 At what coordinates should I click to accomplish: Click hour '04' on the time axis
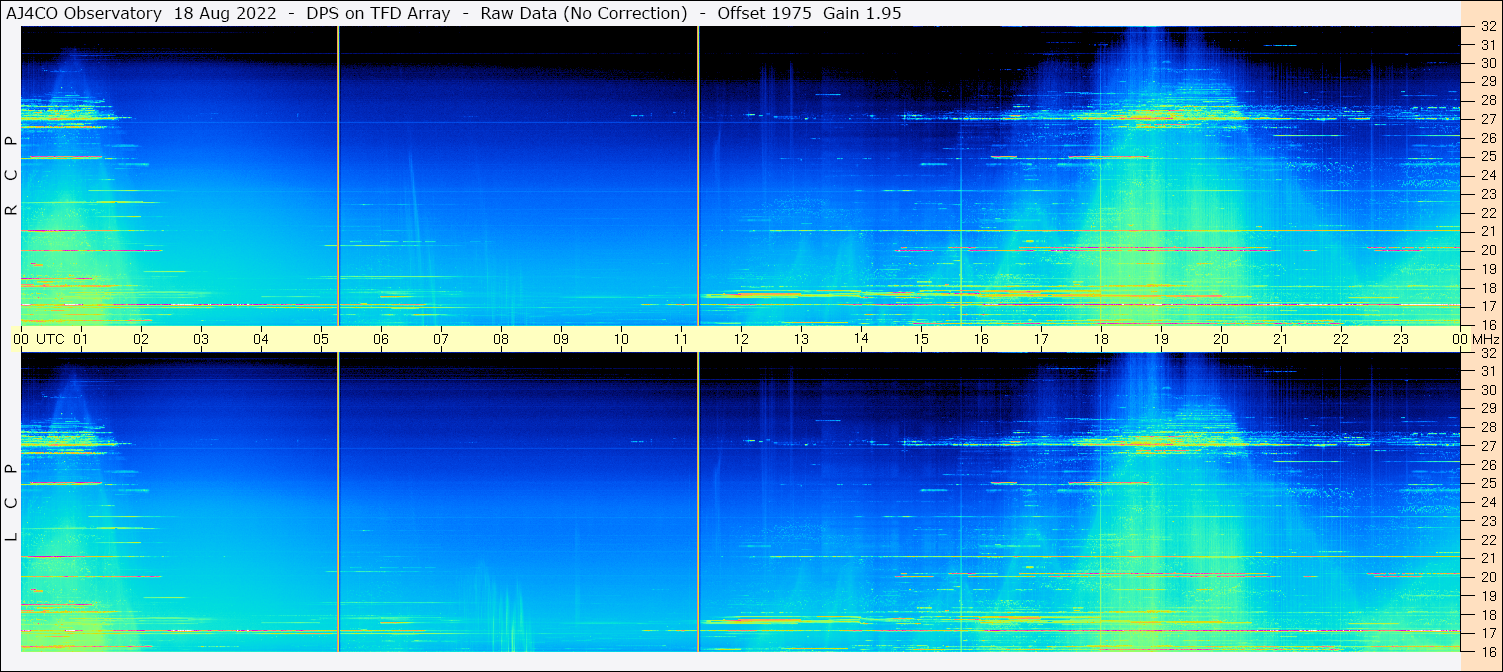(261, 339)
